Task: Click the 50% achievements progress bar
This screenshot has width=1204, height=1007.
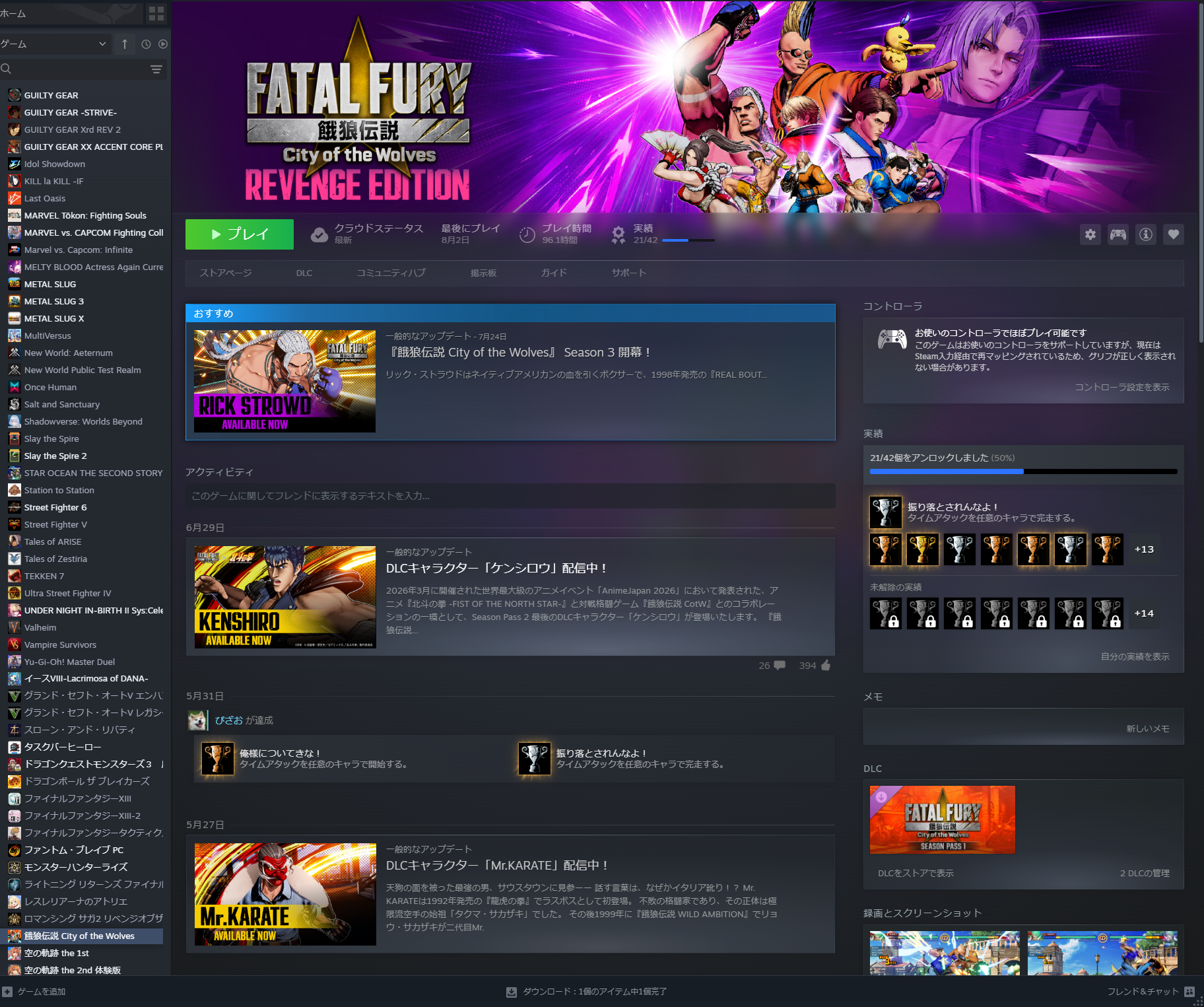Action: (x=1023, y=471)
